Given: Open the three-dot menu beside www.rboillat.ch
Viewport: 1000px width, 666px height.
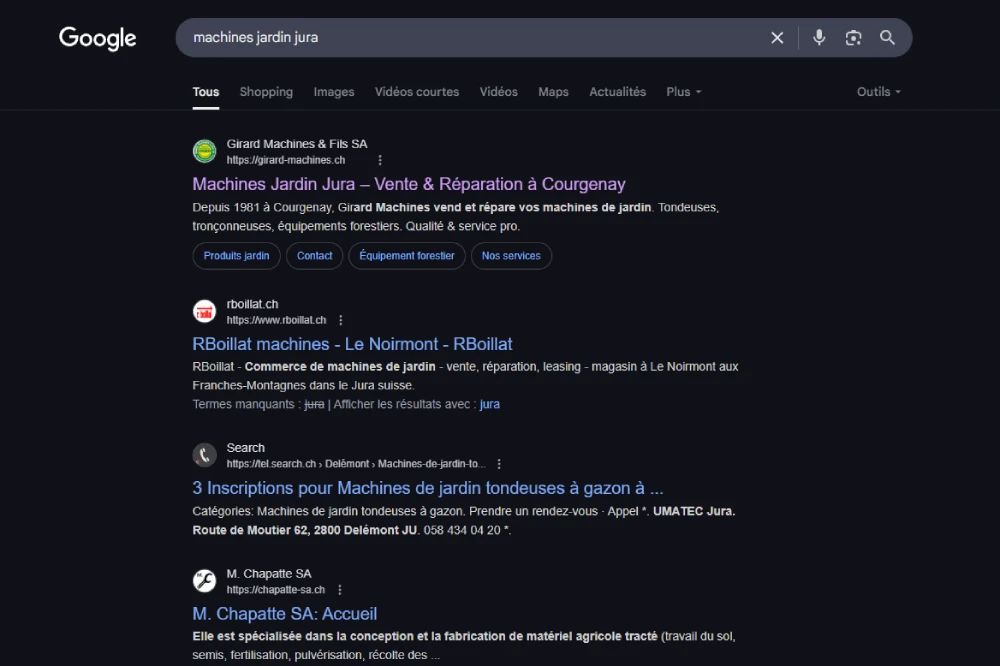Looking at the screenshot, I should coord(341,320).
